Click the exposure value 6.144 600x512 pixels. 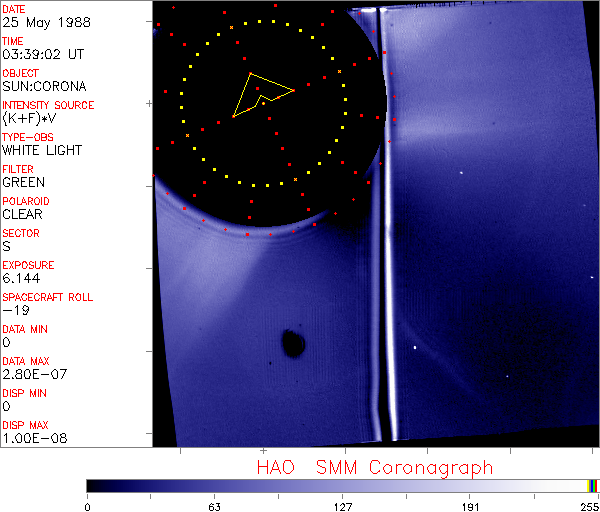(21, 278)
